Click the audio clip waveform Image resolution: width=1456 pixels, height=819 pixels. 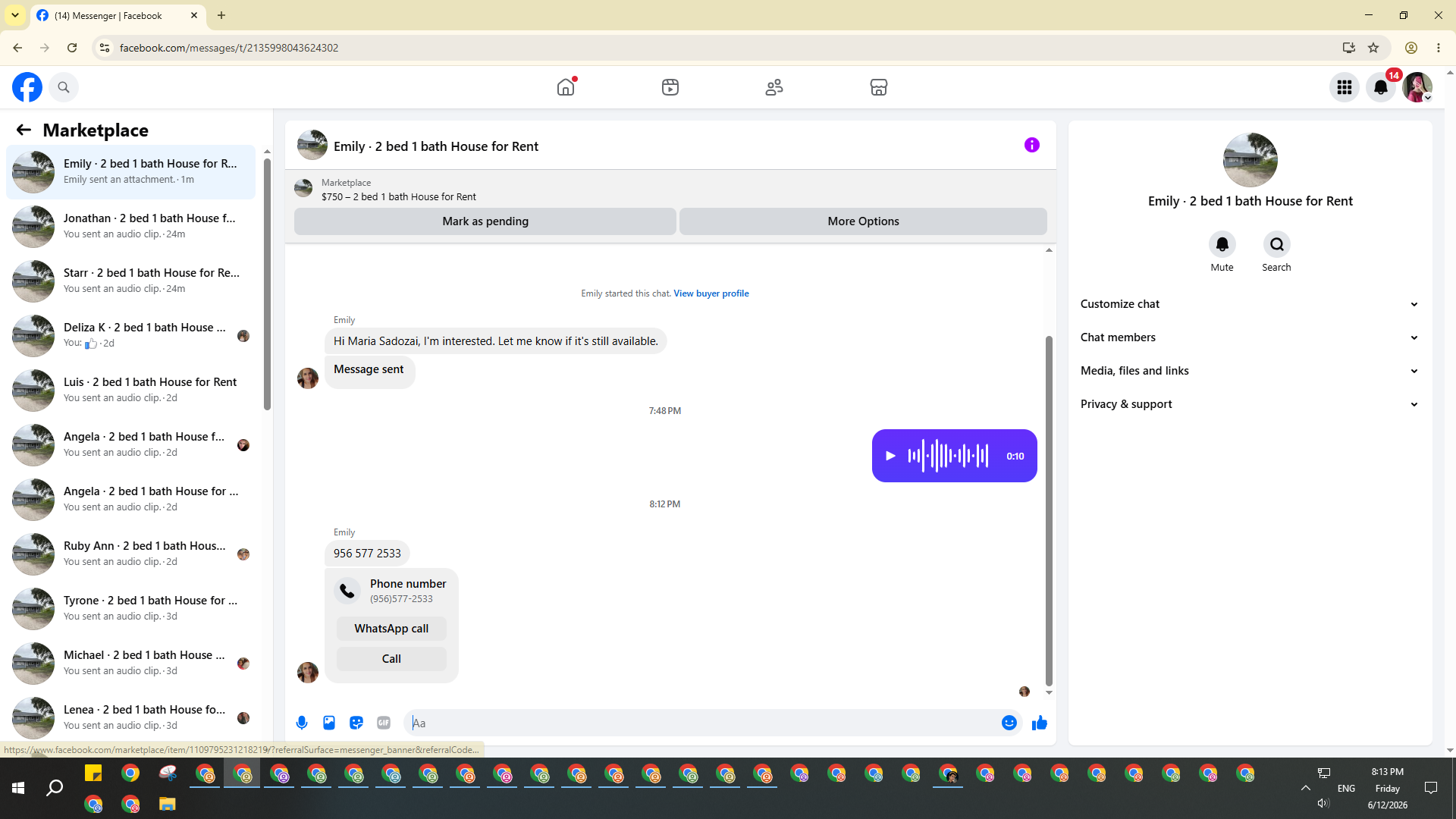tap(948, 456)
